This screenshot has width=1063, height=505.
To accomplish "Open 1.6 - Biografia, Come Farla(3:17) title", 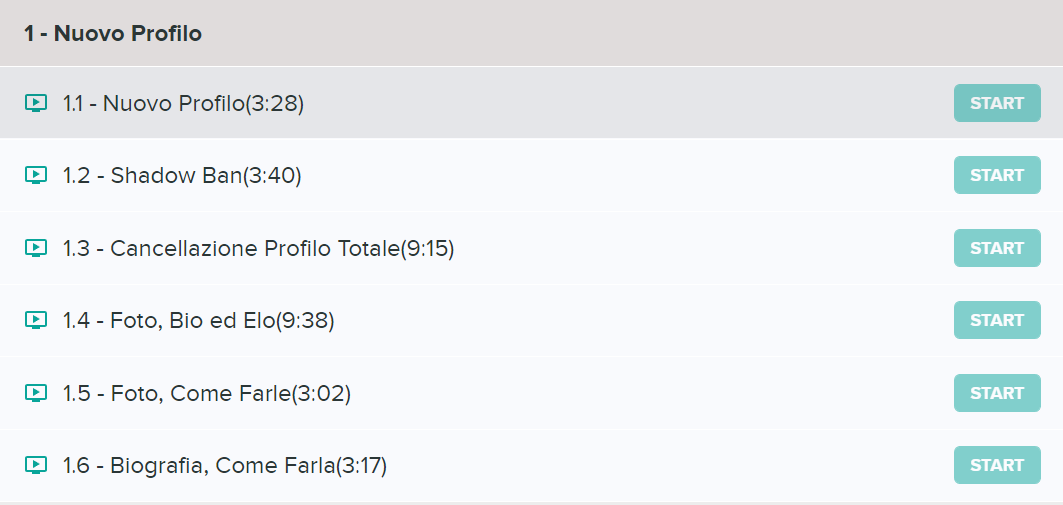I will (224, 466).
